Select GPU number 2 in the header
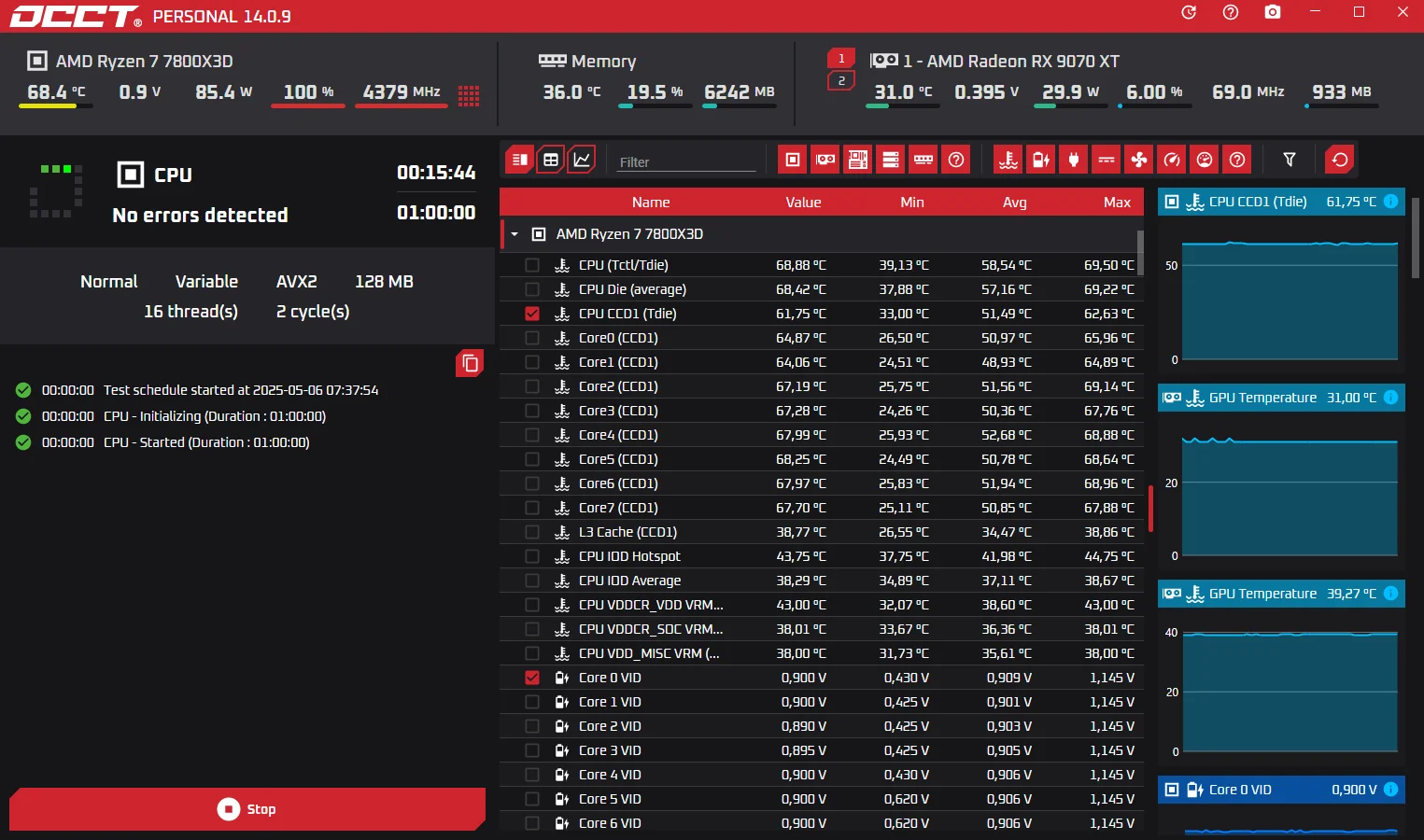This screenshot has width=1424, height=840. 841,81
